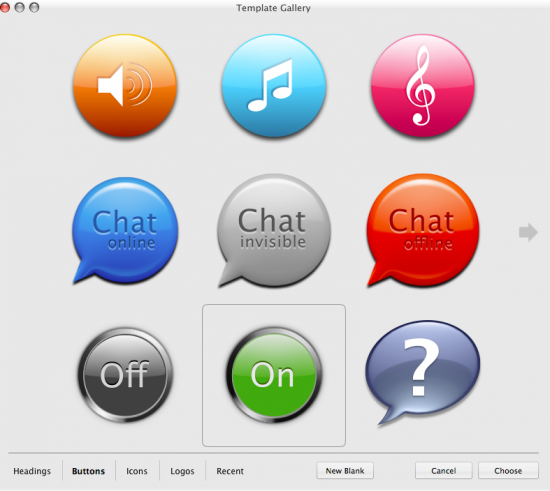Open the Logos tab
Image resolution: width=550 pixels, height=491 pixels.
pyautogui.click(x=182, y=471)
